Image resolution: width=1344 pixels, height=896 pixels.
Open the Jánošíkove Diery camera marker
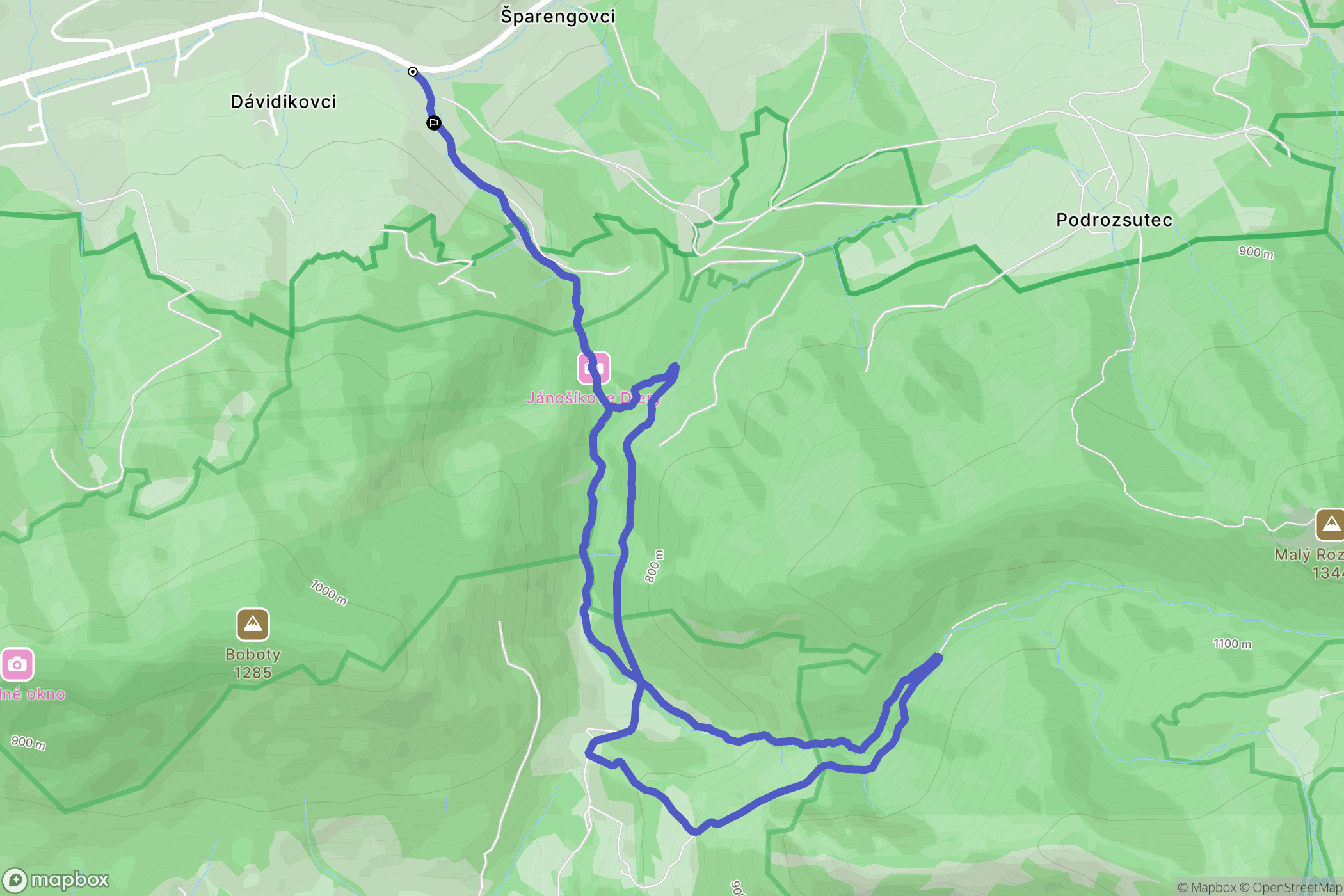pyautogui.click(x=594, y=368)
